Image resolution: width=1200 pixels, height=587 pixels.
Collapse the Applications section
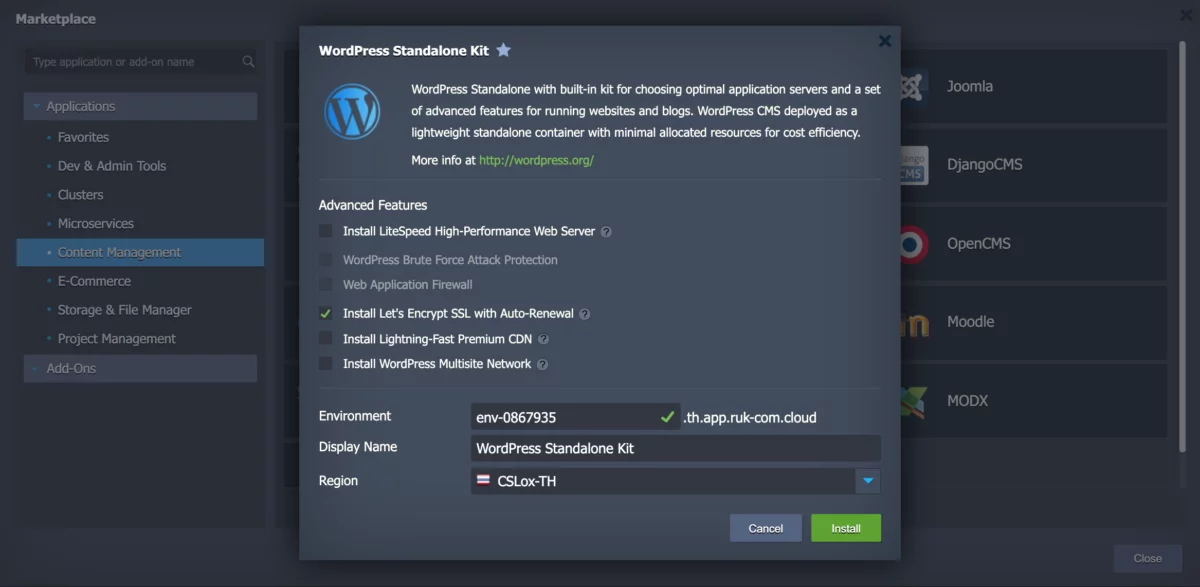[x=37, y=107]
